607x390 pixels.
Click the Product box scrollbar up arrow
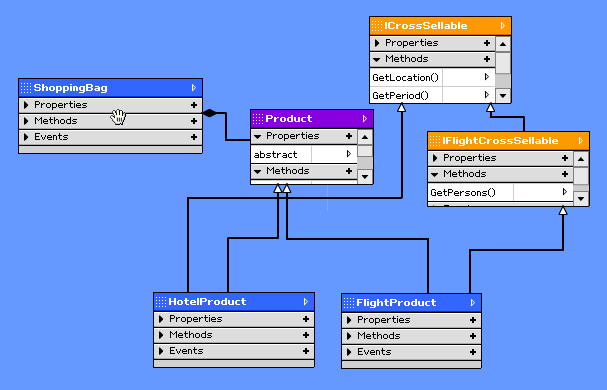coord(365,137)
